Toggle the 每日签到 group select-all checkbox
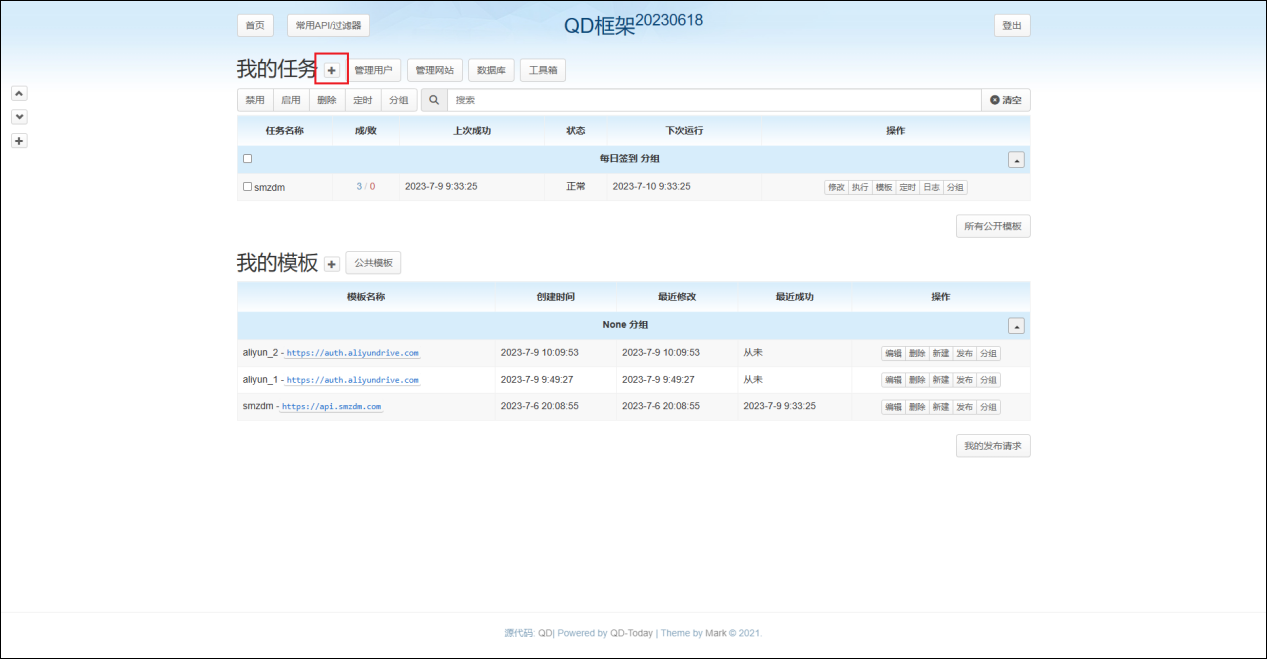Viewport: 1267px width, 659px height. coord(248,159)
